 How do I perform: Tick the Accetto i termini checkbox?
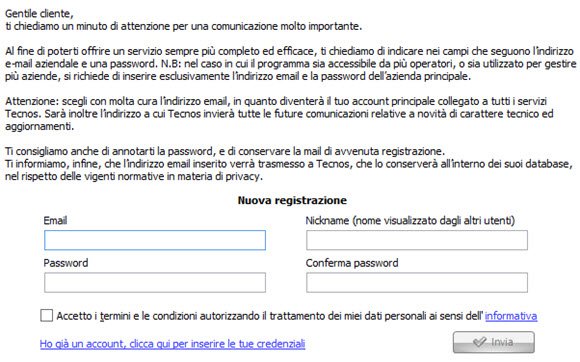point(47,315)
